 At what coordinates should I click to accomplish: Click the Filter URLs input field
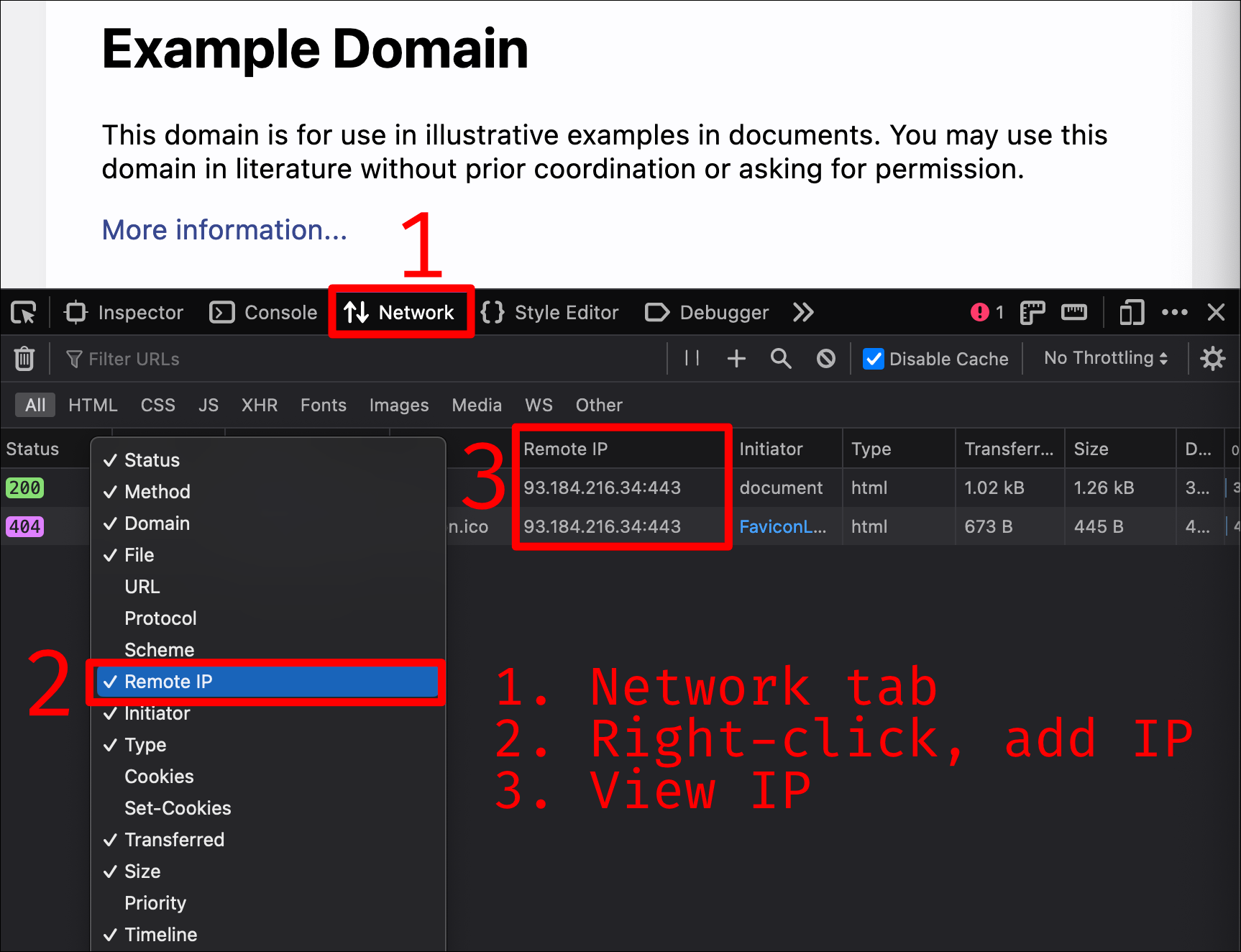[x=360, y=359]
